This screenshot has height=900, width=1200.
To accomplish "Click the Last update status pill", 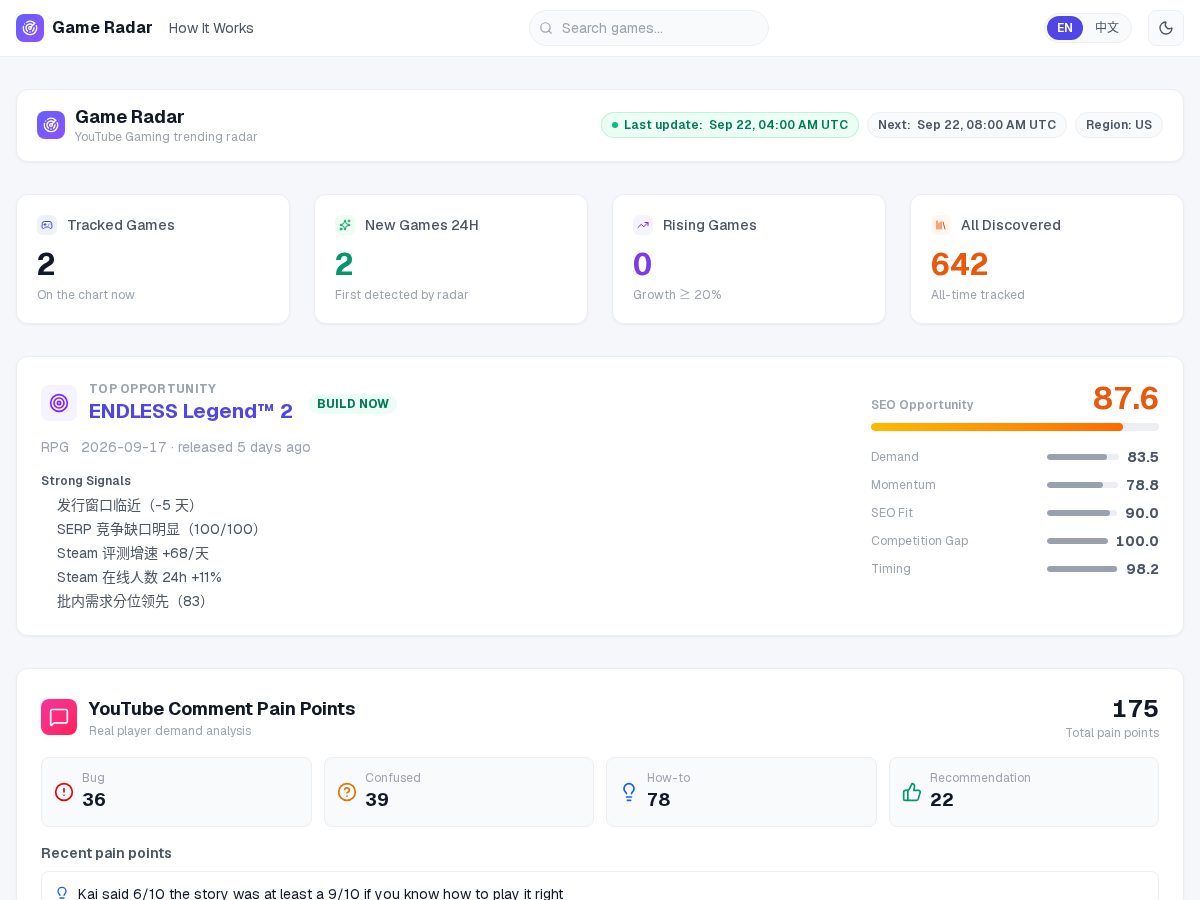I will 730,125.
